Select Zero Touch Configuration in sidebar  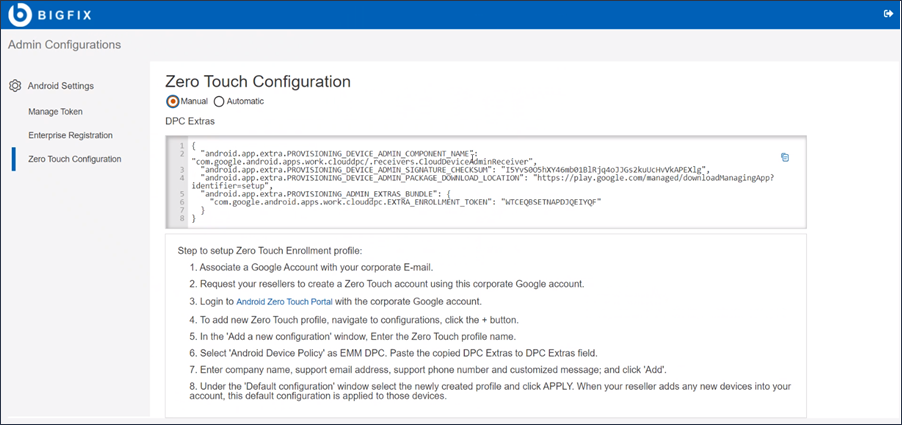[x=74, y=159]
